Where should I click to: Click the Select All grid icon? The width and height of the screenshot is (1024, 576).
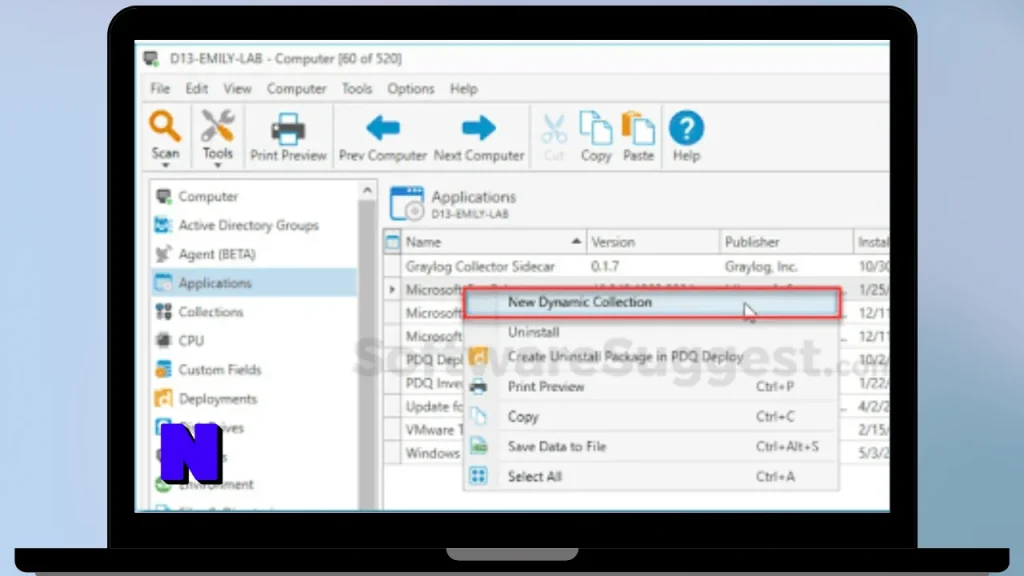478,476
